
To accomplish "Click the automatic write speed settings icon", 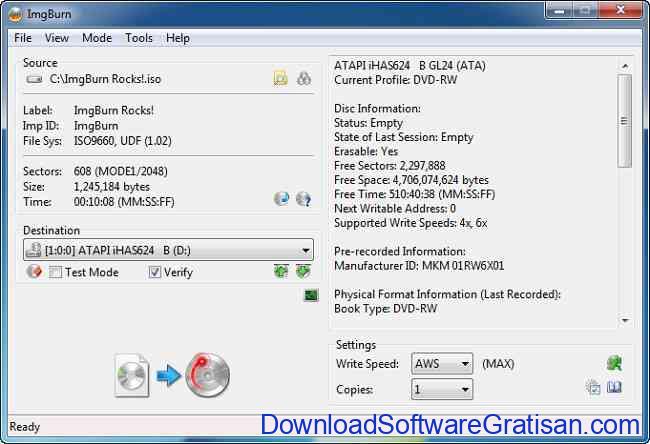I will 614,363.
